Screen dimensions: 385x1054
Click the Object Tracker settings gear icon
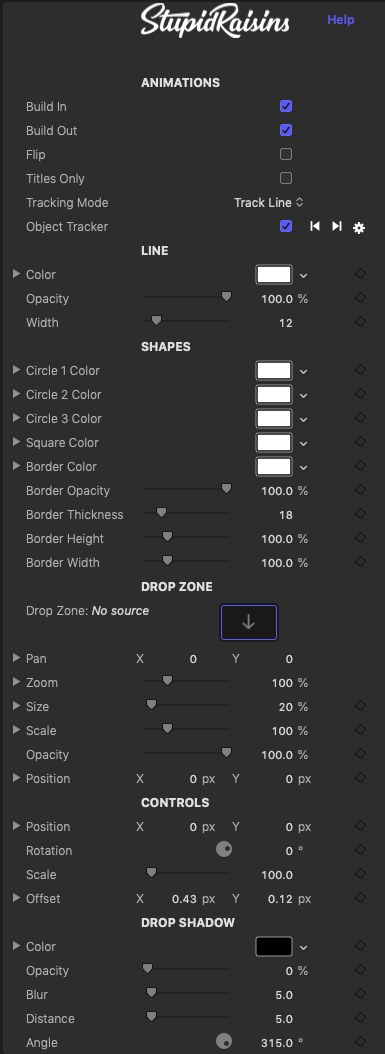click(359, 228)
